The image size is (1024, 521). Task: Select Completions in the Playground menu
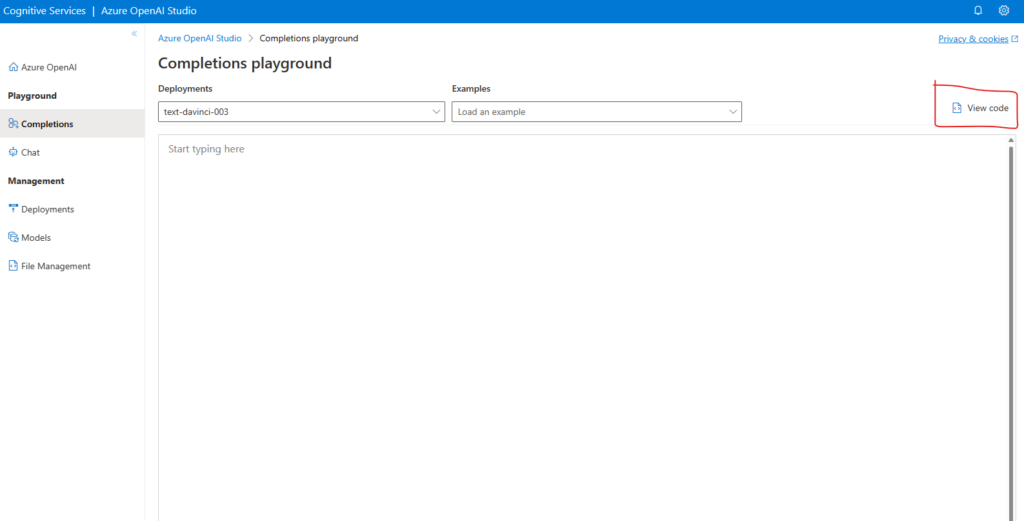point(46,124)
